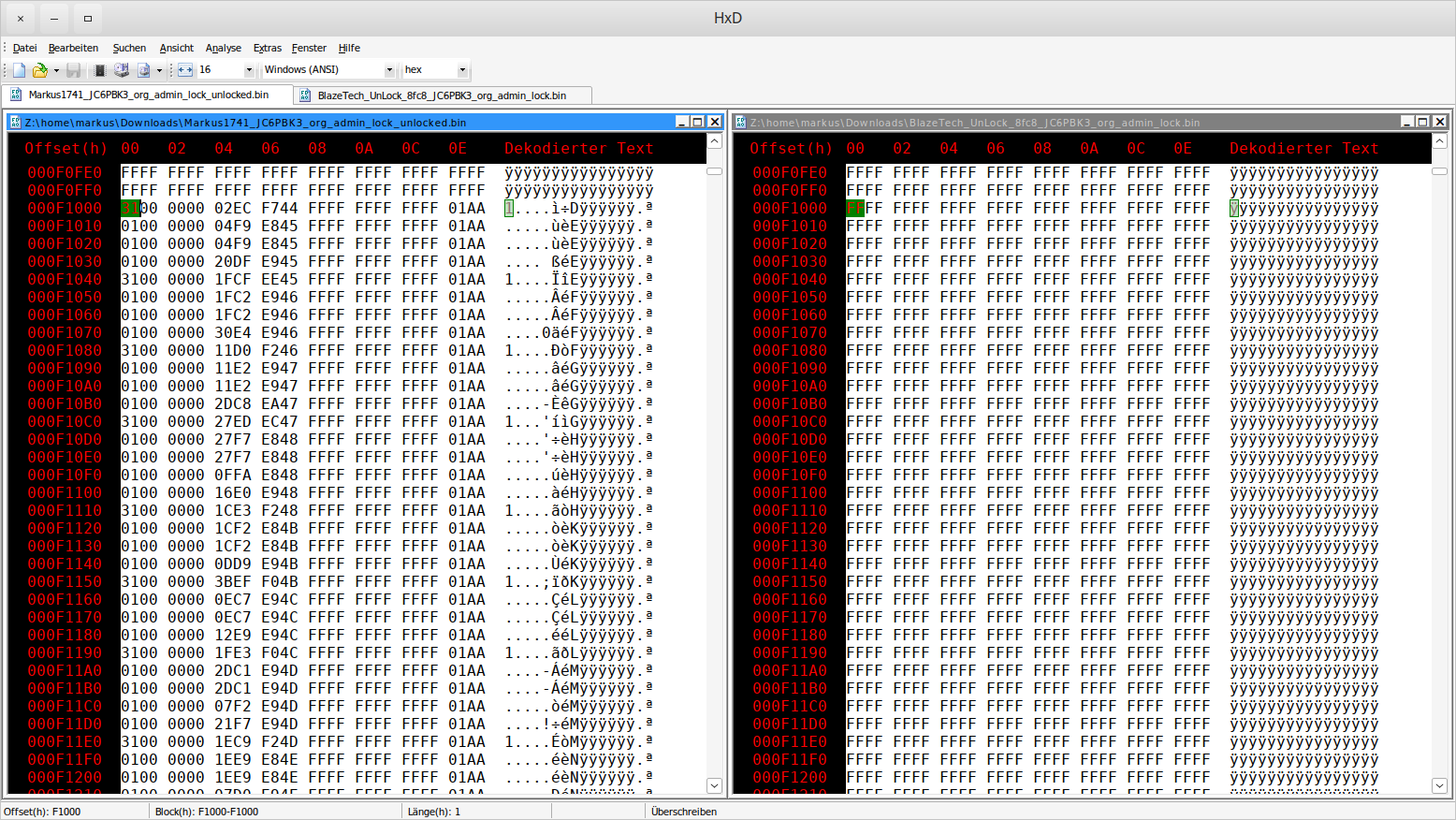Click column header 06 in the BlazeTech window
The image size is (1456, 820).
[x=996, y=148]
